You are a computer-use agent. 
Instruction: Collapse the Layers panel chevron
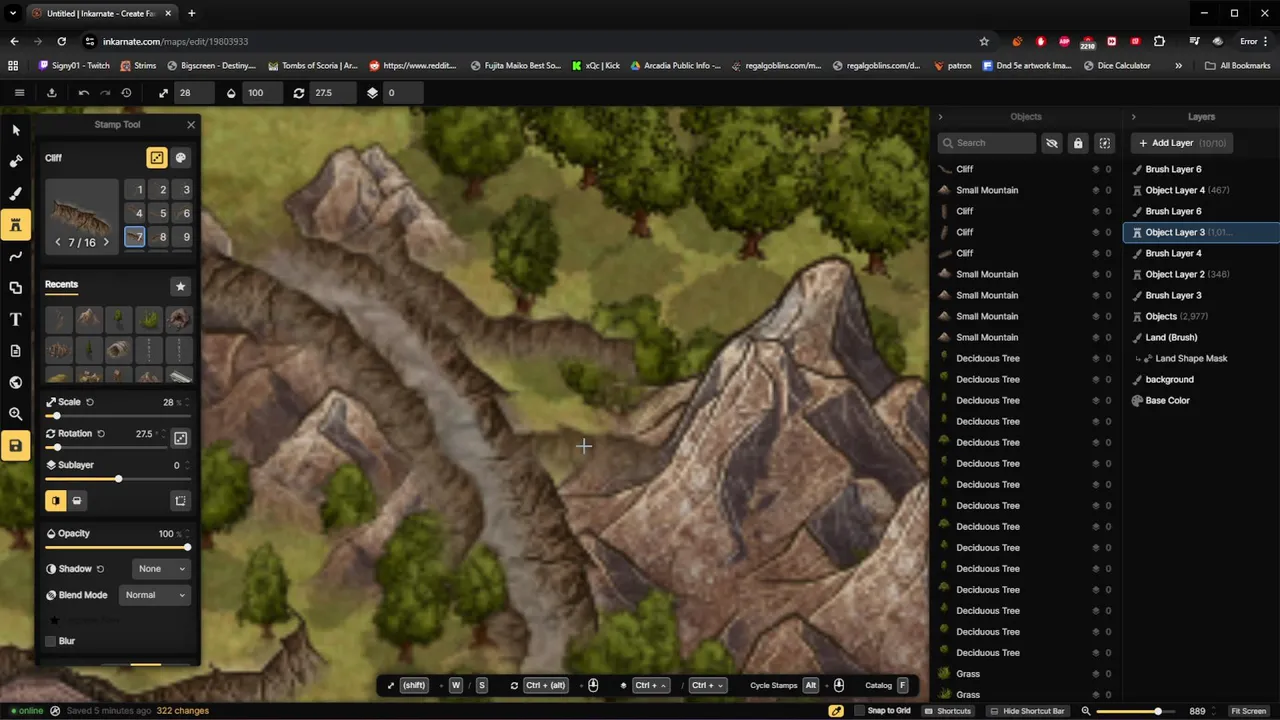coord(1133,117)
